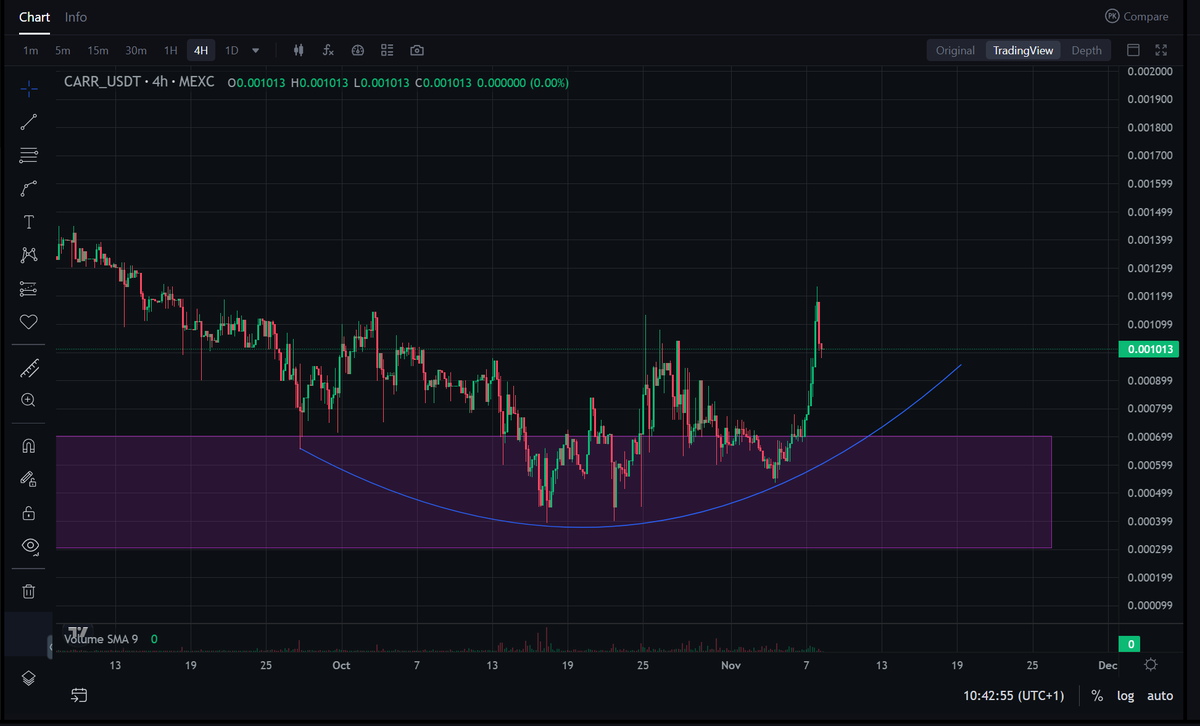Click the Volume SMA 9 indicator label
The height and width of the screenshot is (726, 1200).
coord(101,638)
